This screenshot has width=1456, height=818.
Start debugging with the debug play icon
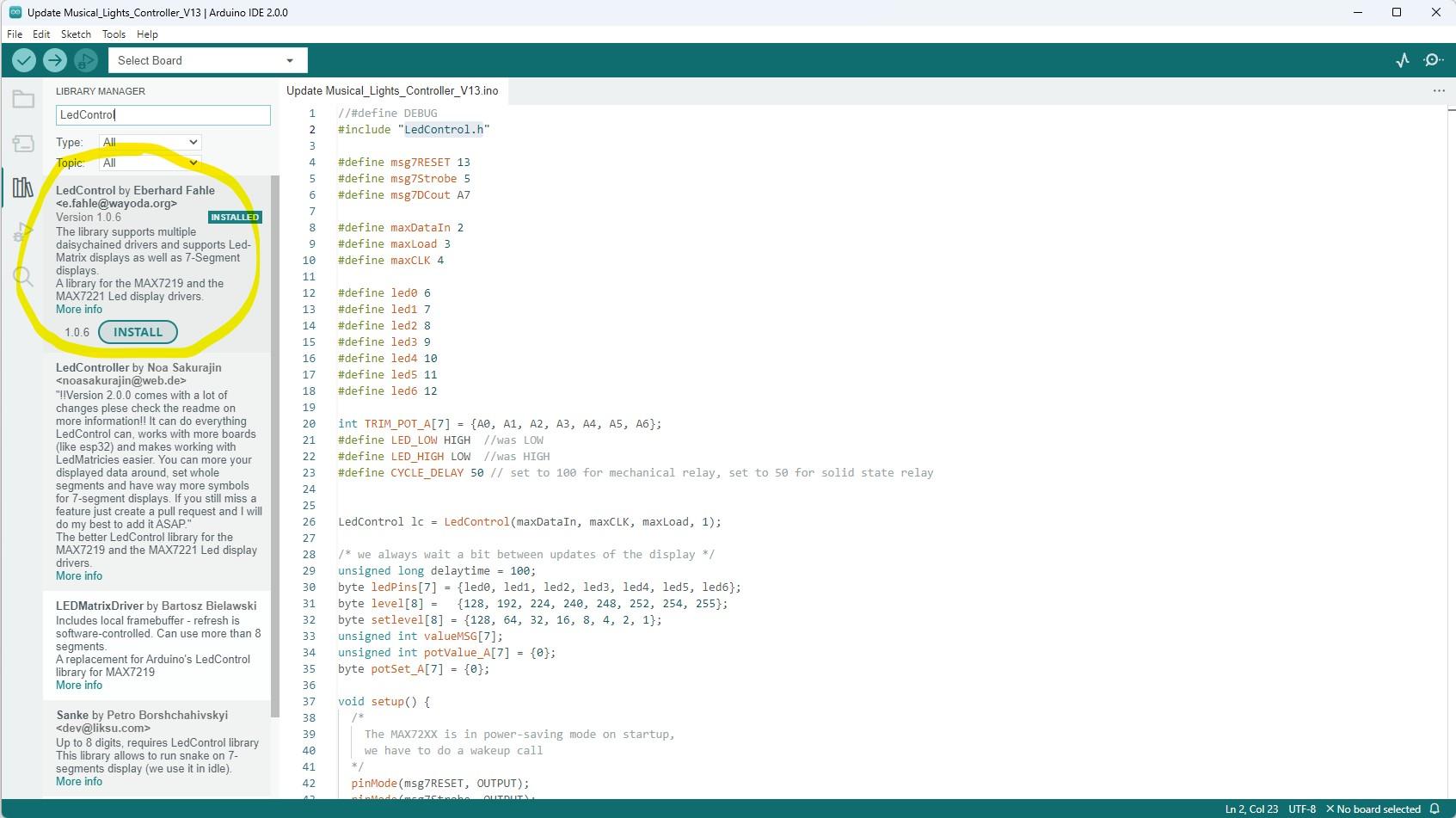pos(85,60)
